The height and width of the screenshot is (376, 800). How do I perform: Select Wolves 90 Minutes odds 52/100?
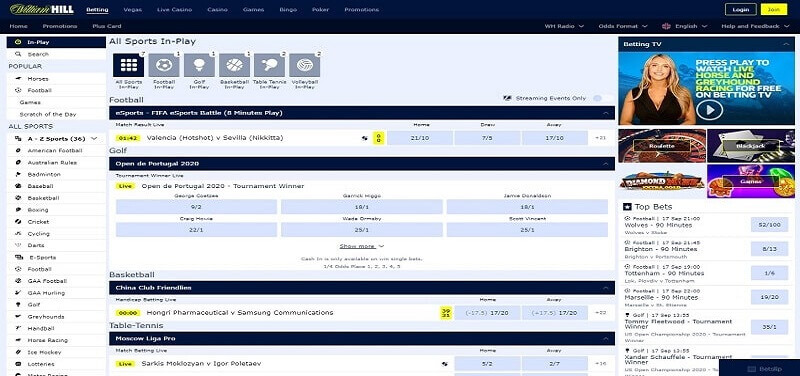(769, 224)
